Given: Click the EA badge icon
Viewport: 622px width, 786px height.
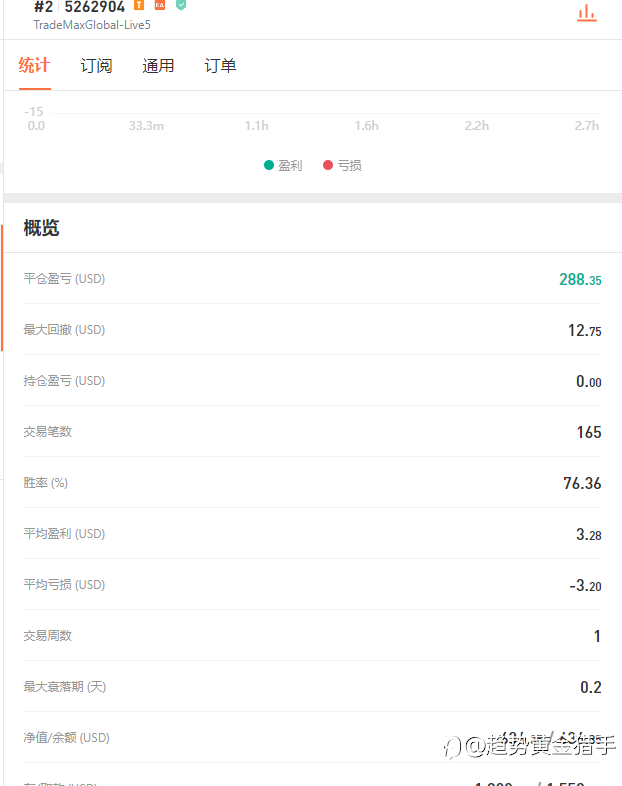Looking at the screenshot, I should (x=160, y=5).
